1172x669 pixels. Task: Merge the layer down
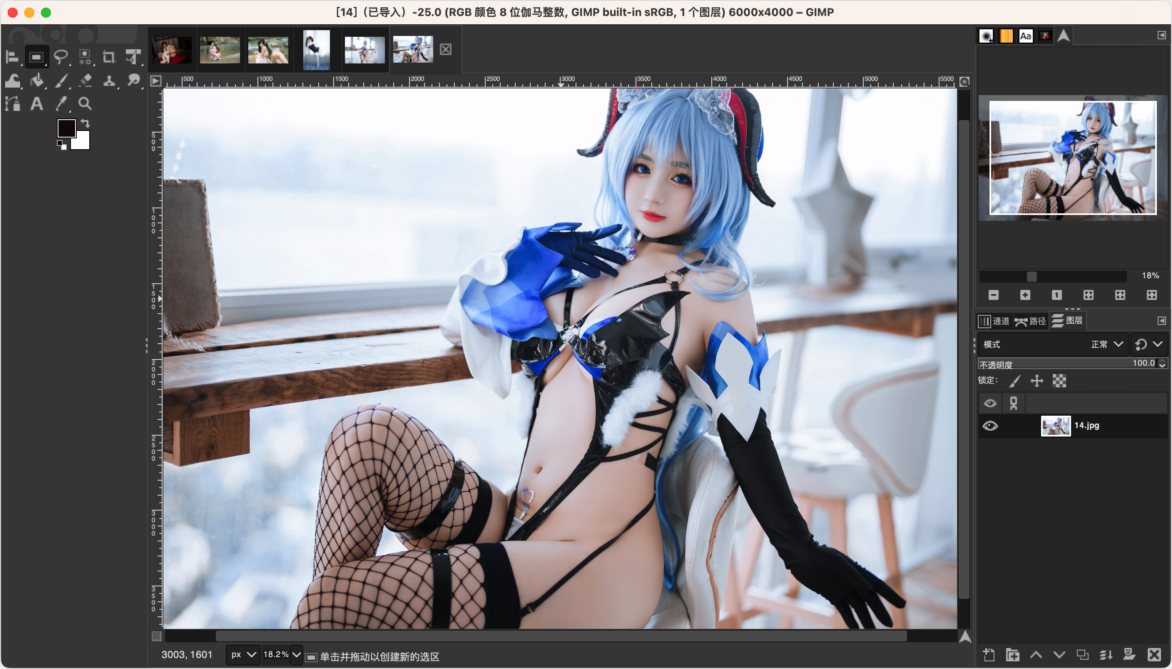pyautogui.click(x=1106, y=655)
